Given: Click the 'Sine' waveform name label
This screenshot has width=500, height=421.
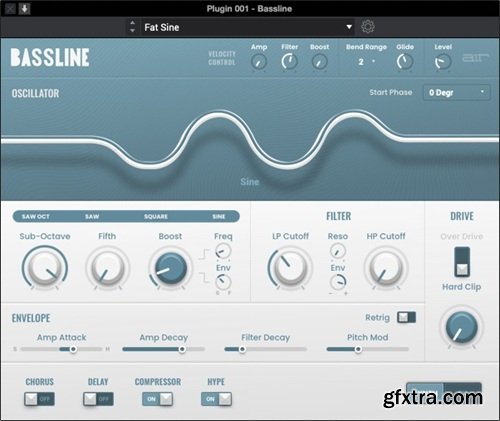Looking at the screenshot, I should point(250,182).
